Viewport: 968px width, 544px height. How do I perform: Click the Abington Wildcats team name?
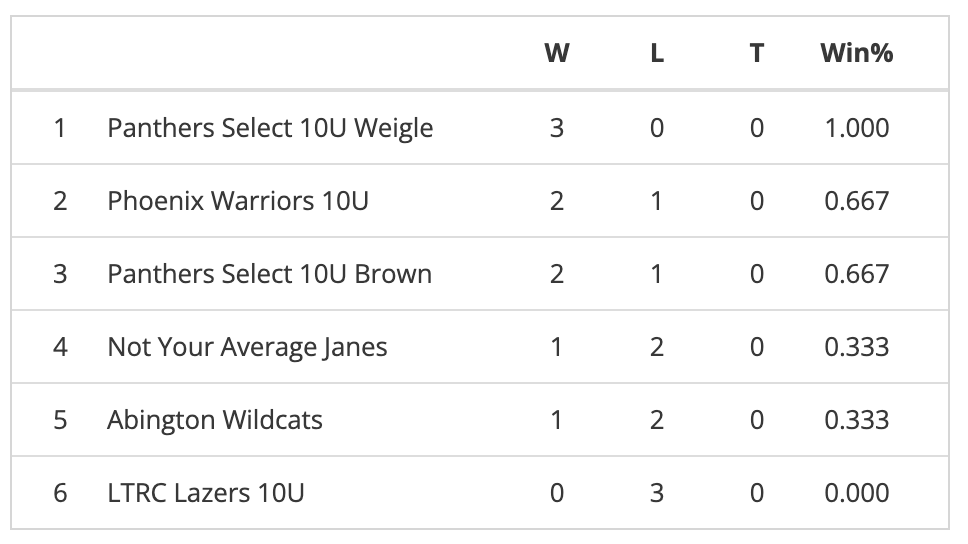pyautogui.click(x=215, y=420)
